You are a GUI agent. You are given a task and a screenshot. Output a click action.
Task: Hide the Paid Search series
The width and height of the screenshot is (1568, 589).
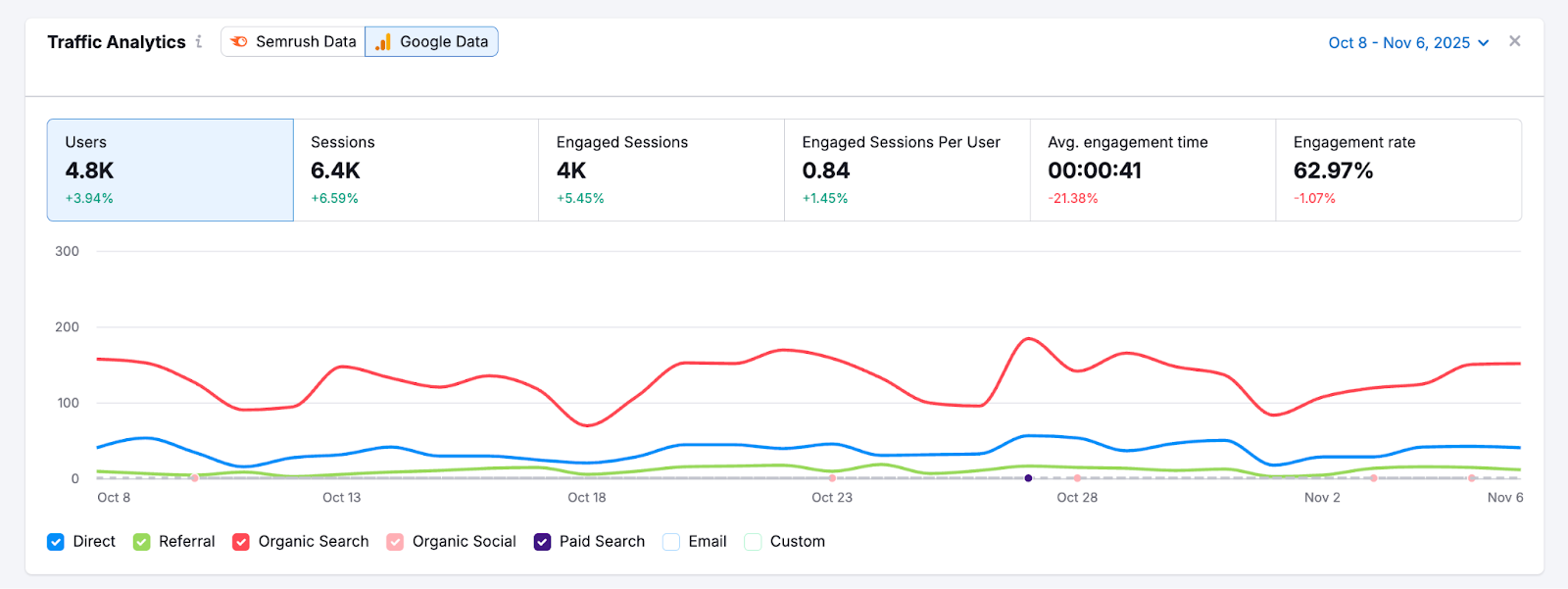pos(542,542)
